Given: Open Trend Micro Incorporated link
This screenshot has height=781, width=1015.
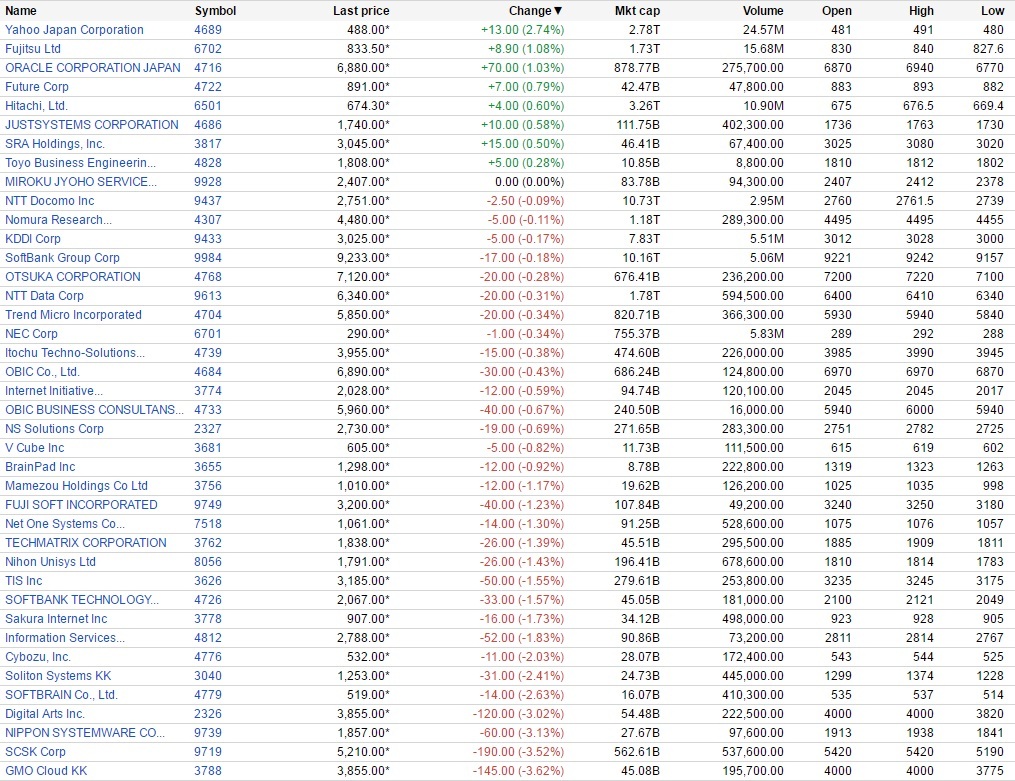Looking at the screenshot, I should point(73,314).
